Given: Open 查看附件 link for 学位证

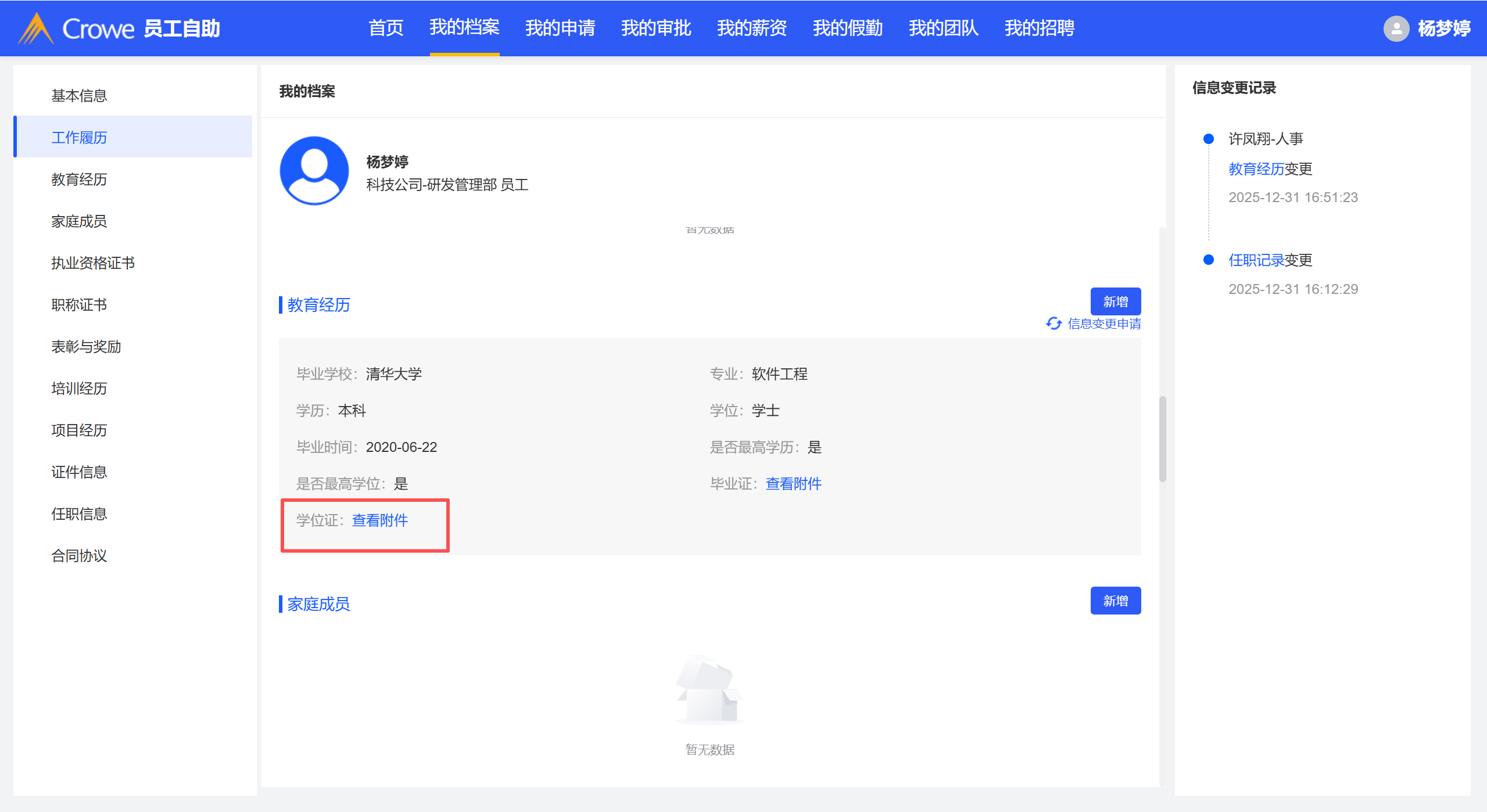Looking at the screenshot, I should click(379, 520).
